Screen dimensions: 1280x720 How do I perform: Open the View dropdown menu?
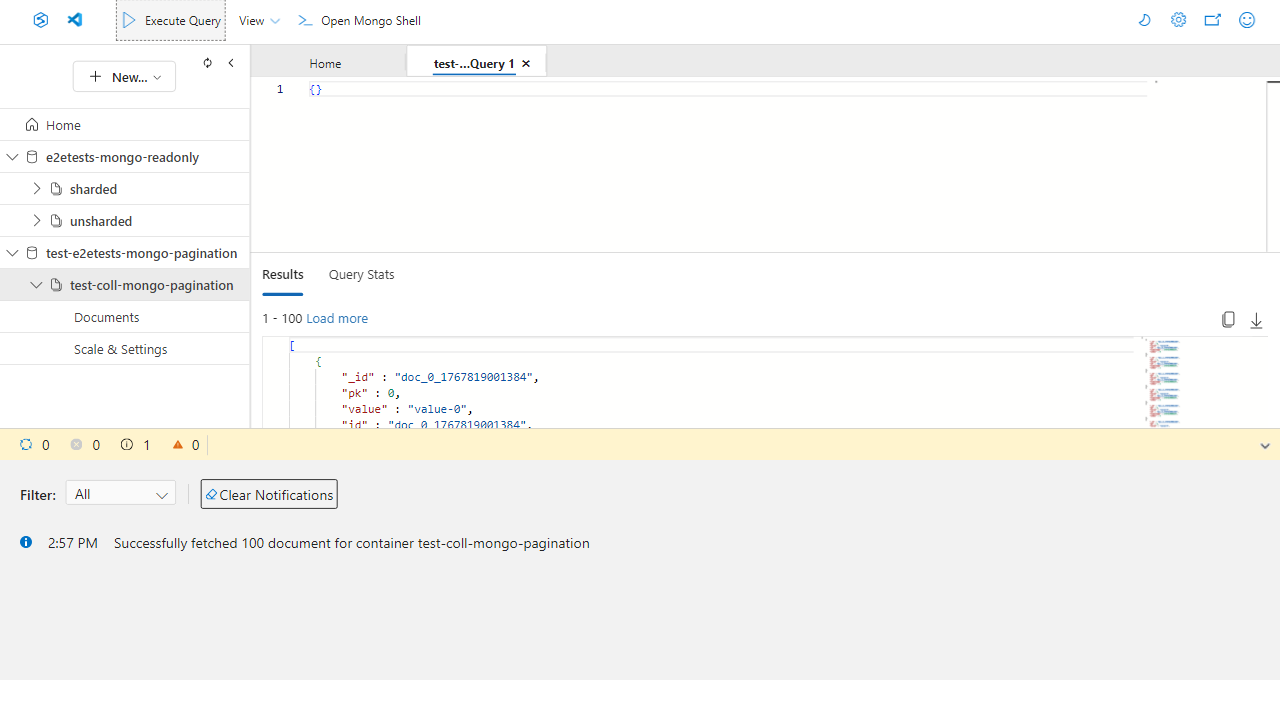coord(259,20)
